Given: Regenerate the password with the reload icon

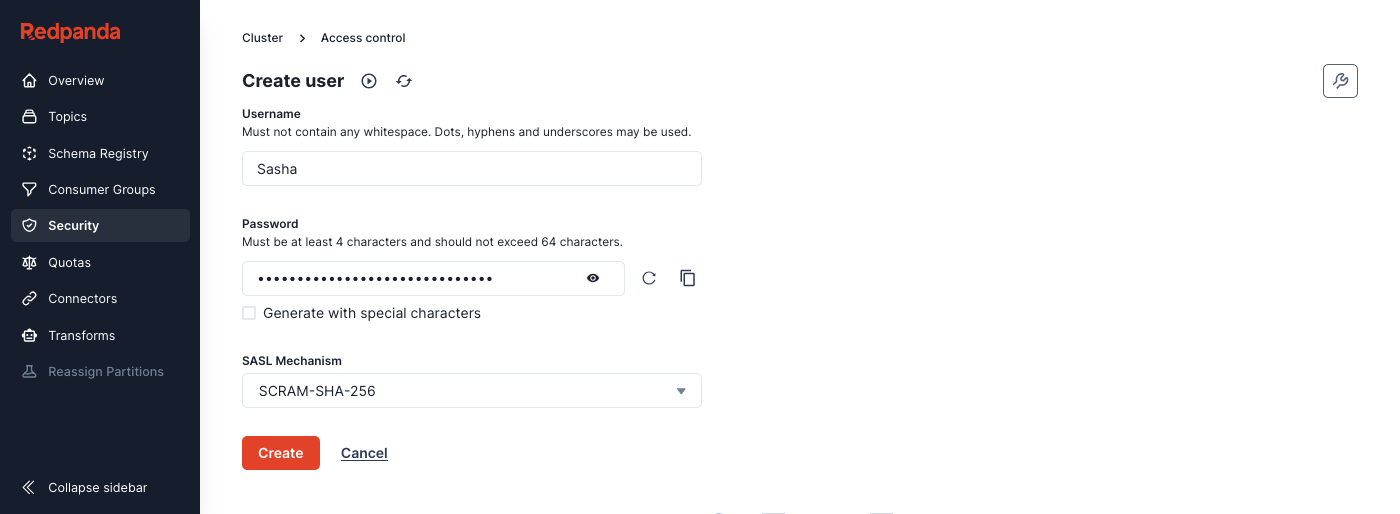Looking at the screenshot, I should click(649, 279).
